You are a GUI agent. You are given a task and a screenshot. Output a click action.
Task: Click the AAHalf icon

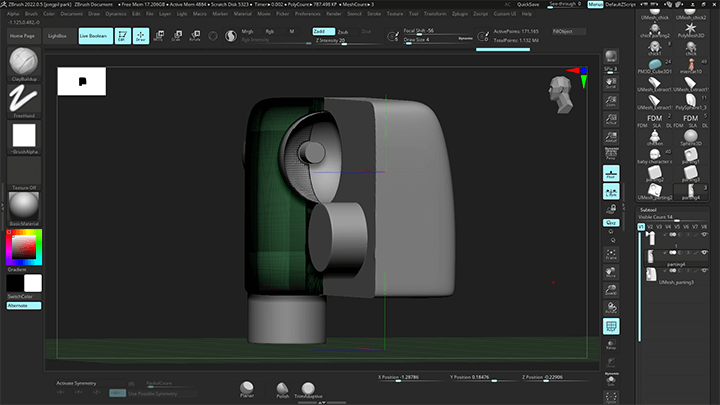coord(611,137)
